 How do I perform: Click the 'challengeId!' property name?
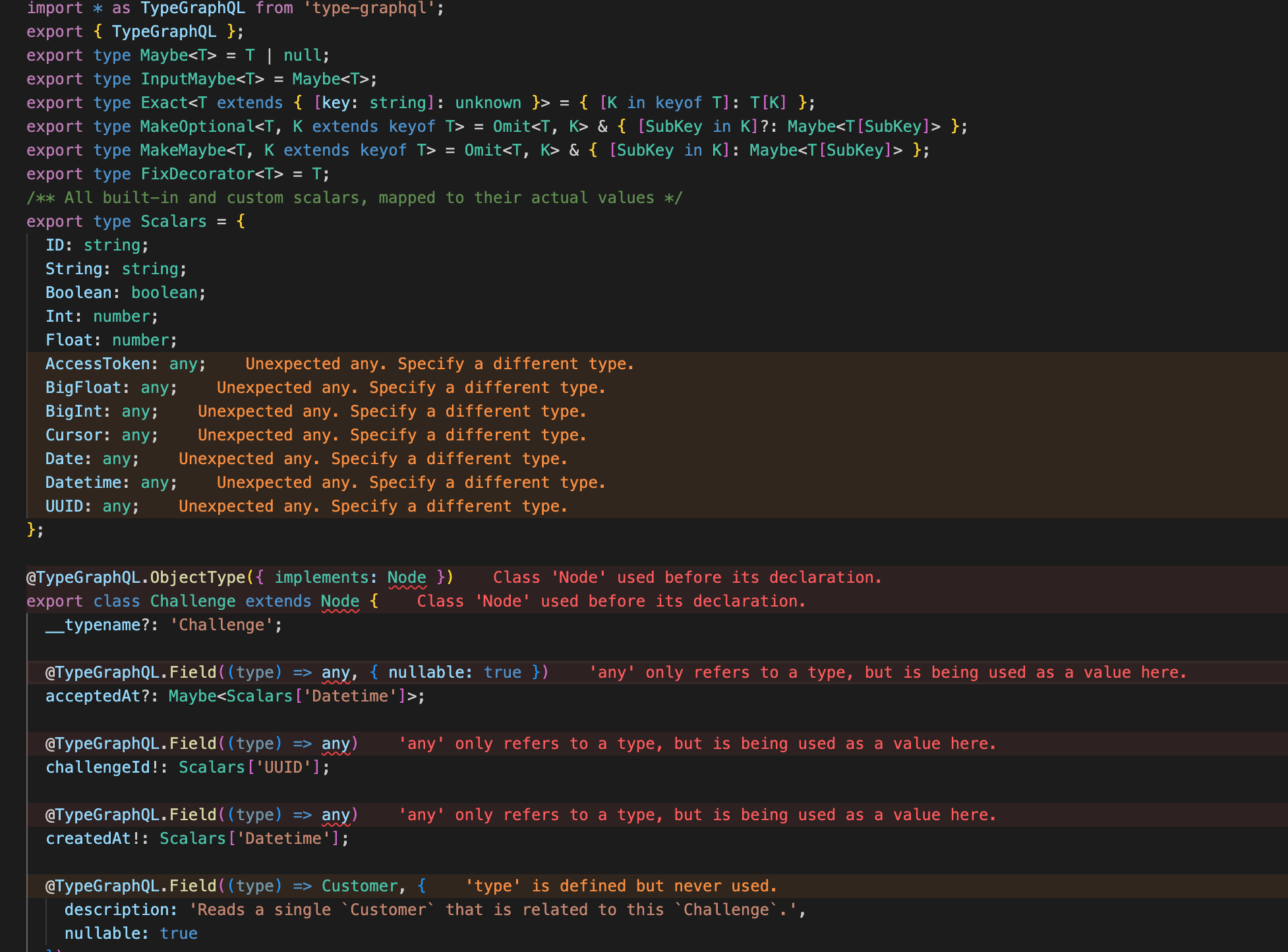coord(103,767)
